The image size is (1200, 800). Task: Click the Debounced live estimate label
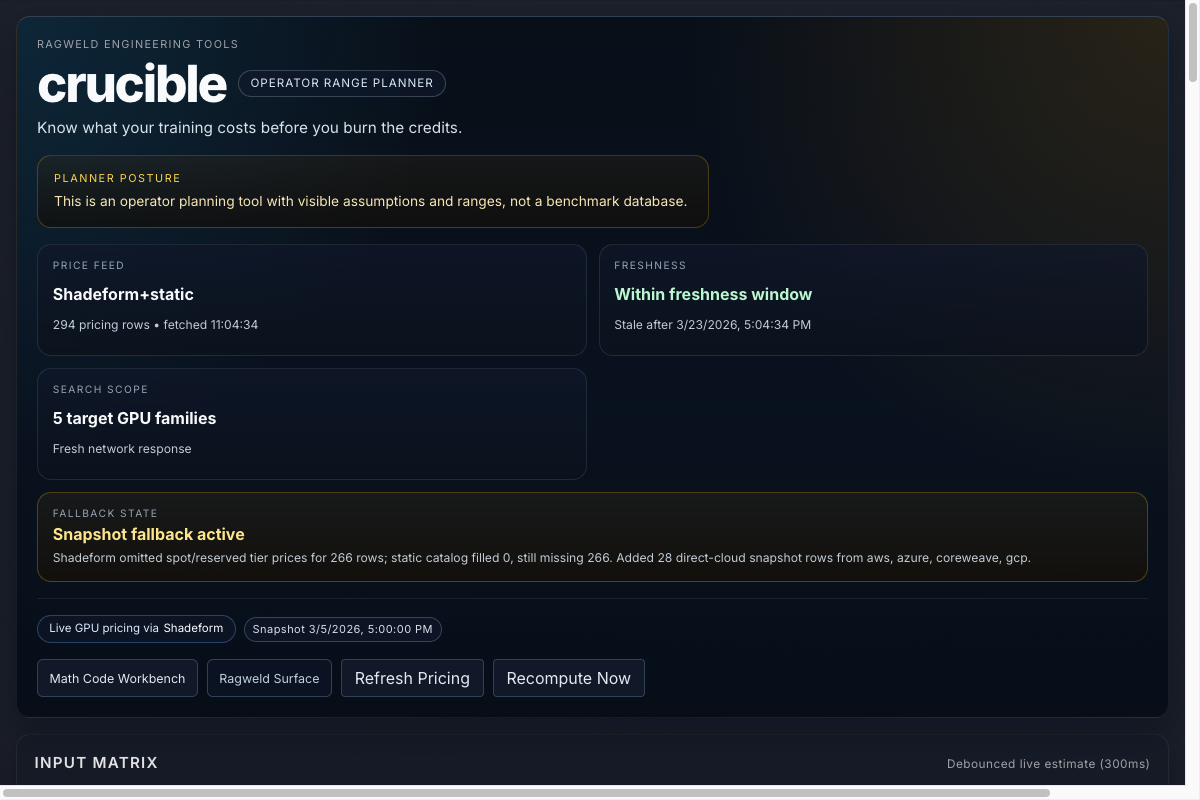[x=1048, y=764]
